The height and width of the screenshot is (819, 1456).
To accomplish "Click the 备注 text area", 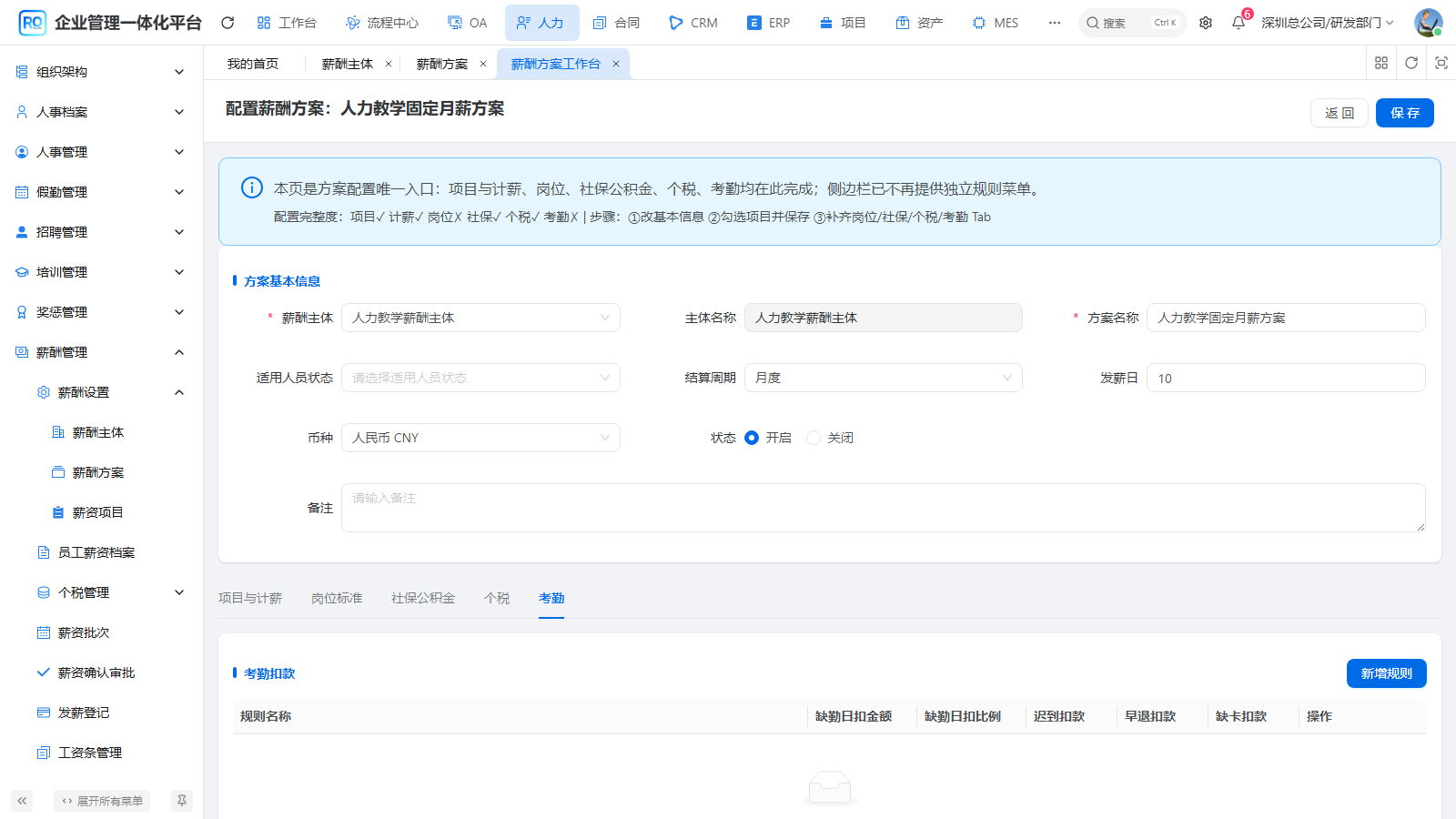I will pyautogui.click(x=884, y=508).
